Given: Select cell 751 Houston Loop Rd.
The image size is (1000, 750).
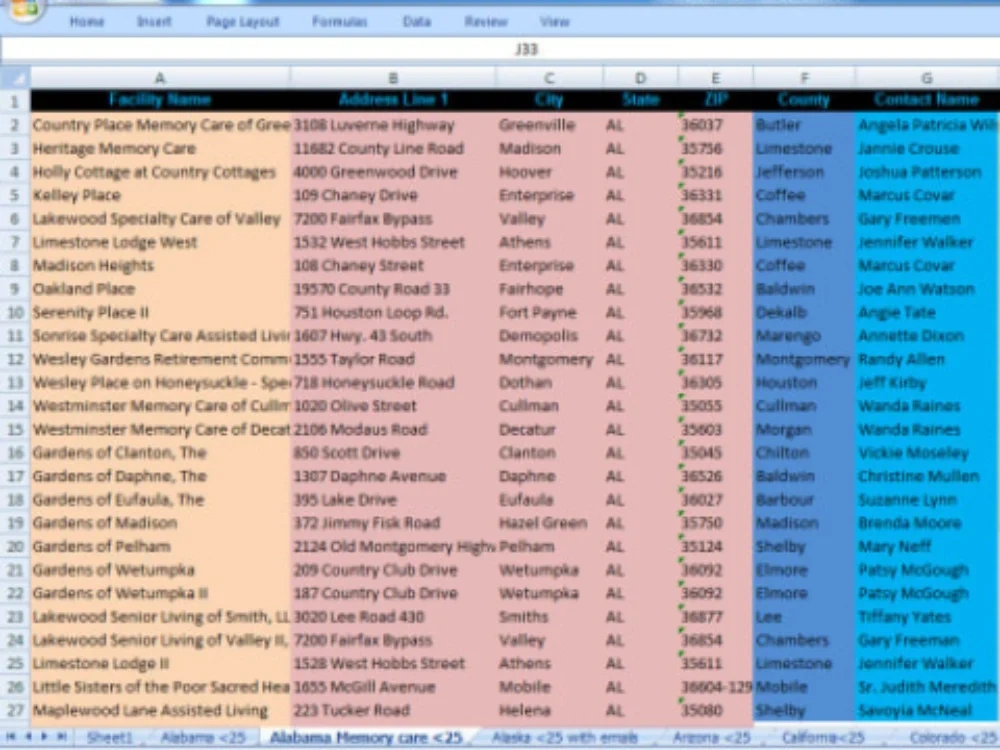Looking at the screenshot, I should pyautogui.click(x=393, y=312).
